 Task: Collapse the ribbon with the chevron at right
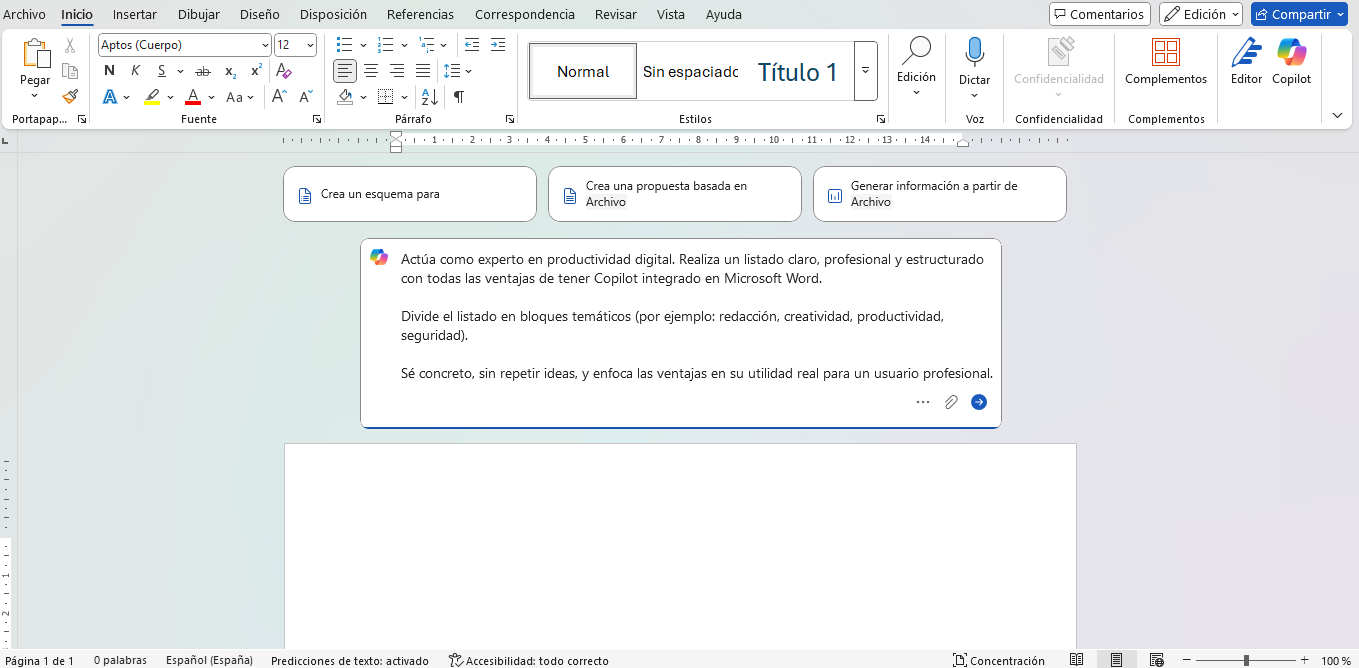[1337, 116]
